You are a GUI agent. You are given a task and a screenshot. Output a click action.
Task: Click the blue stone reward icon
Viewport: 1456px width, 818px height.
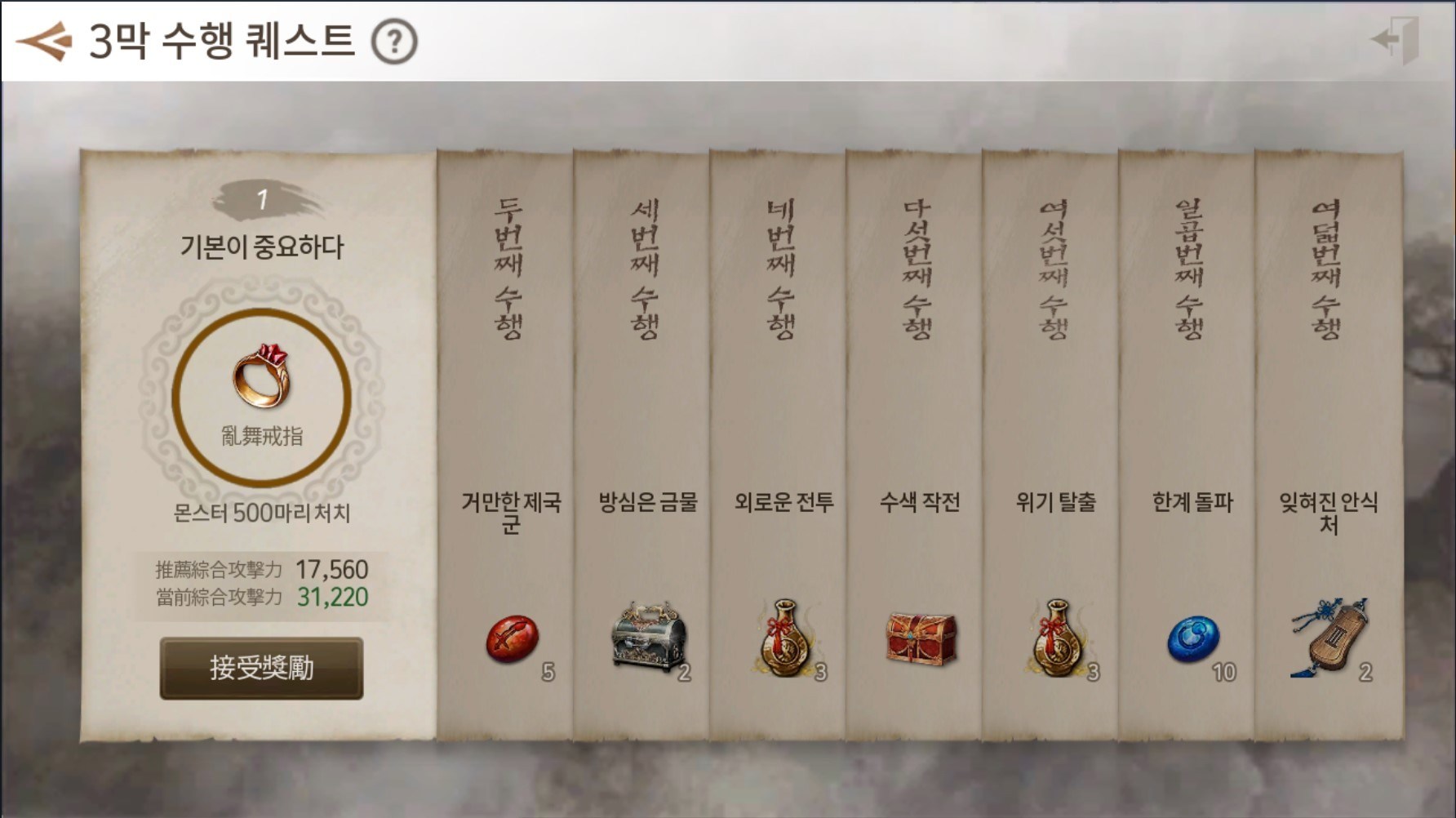coord(1193,639)
